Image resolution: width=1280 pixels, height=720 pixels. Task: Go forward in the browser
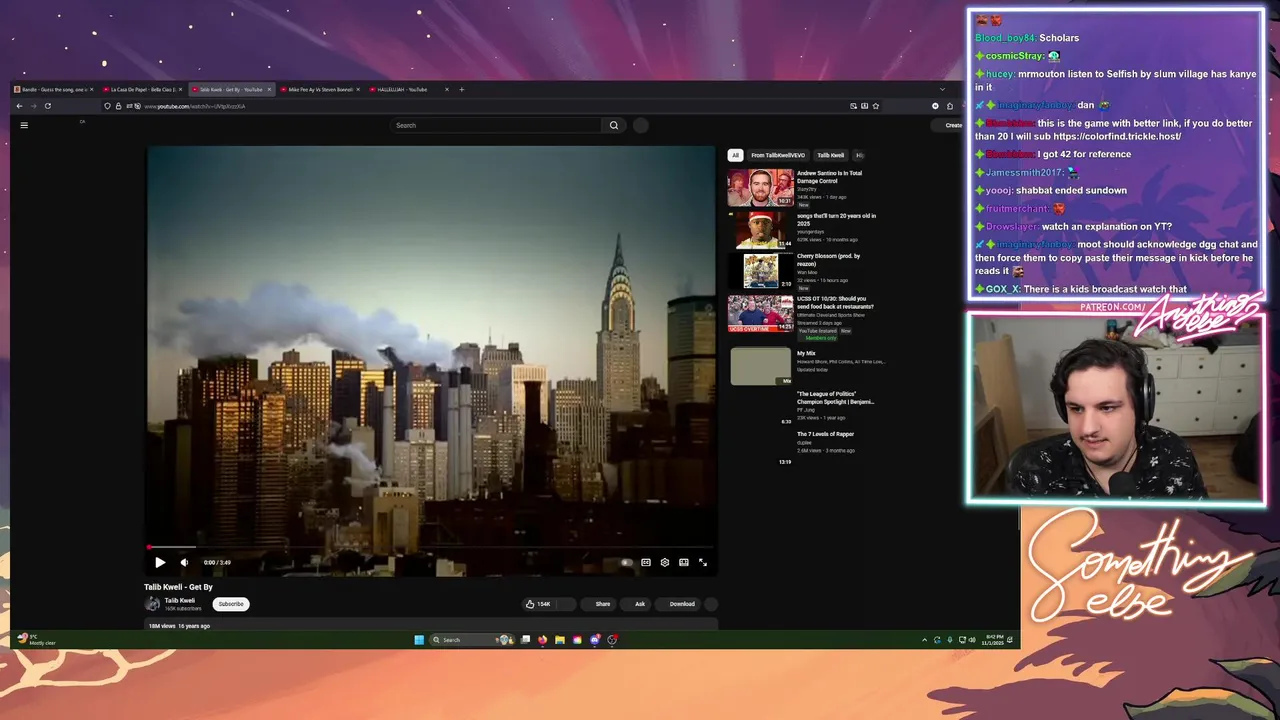click(33, 106)
